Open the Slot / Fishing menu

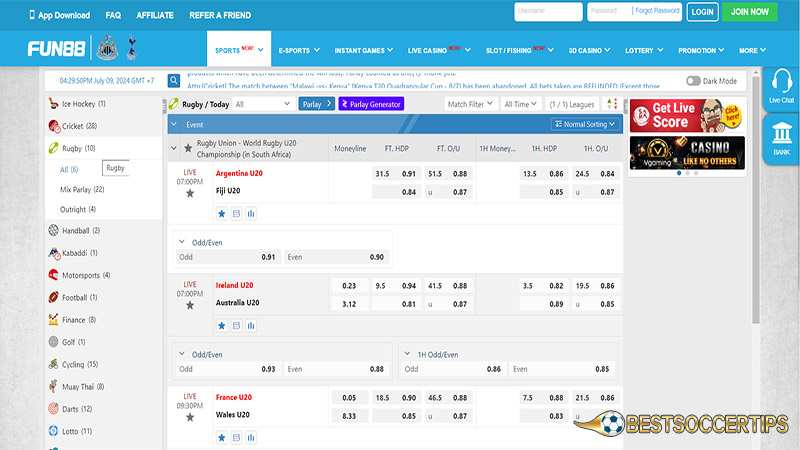tap(519, 50)
